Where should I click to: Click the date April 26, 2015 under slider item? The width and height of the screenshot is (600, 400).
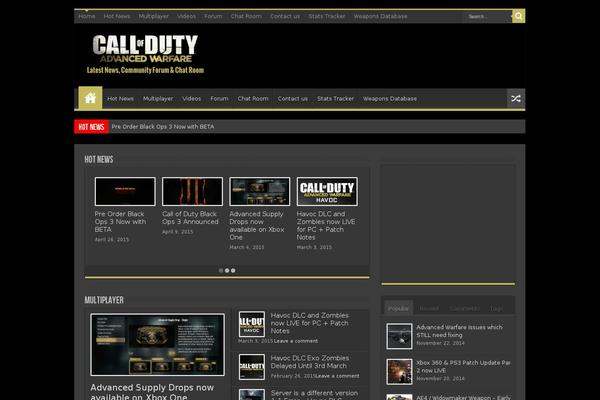112,240
